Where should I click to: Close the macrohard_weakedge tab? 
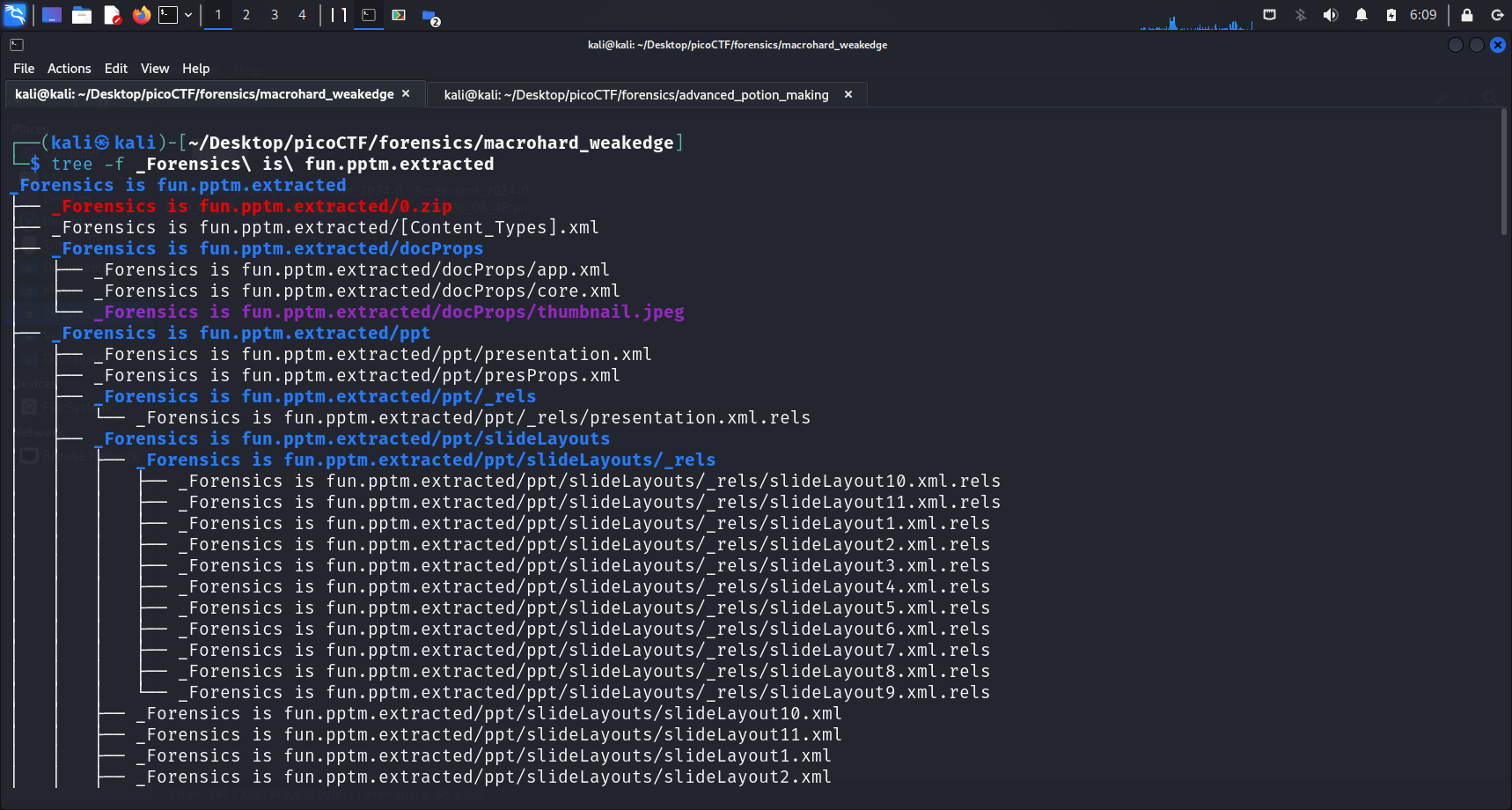pos(406,94)
